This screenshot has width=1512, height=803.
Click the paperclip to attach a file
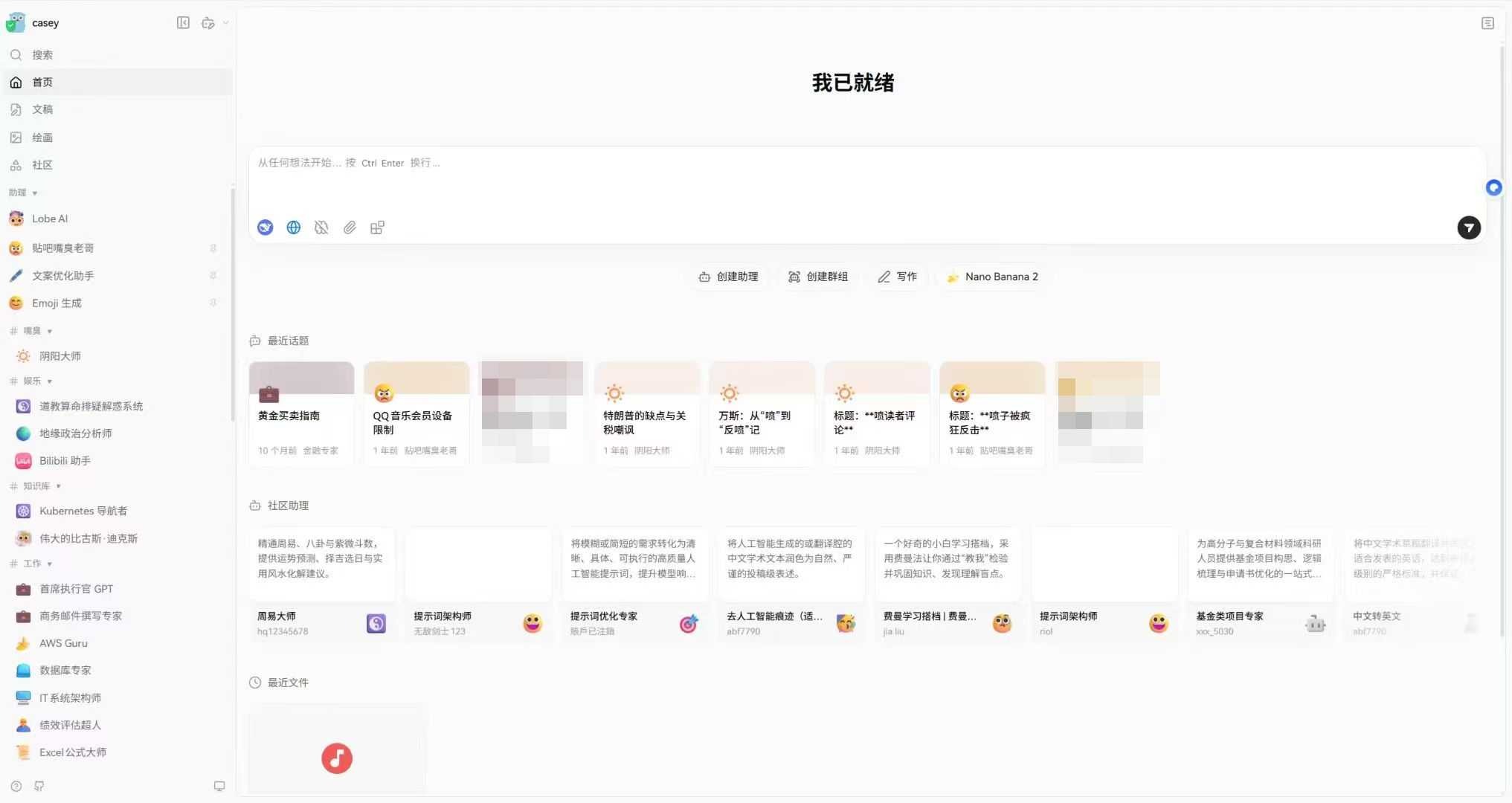[x=350, y=228]
